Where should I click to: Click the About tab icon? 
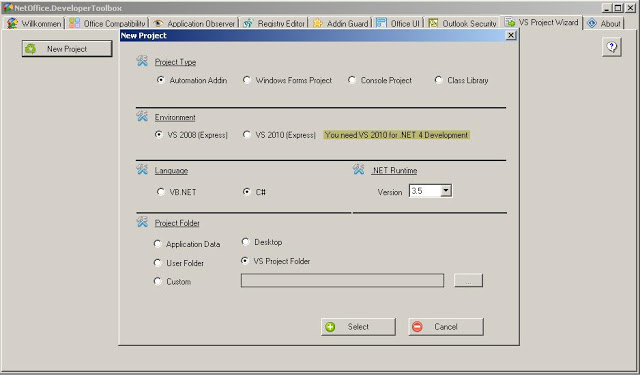click(592, 23)
